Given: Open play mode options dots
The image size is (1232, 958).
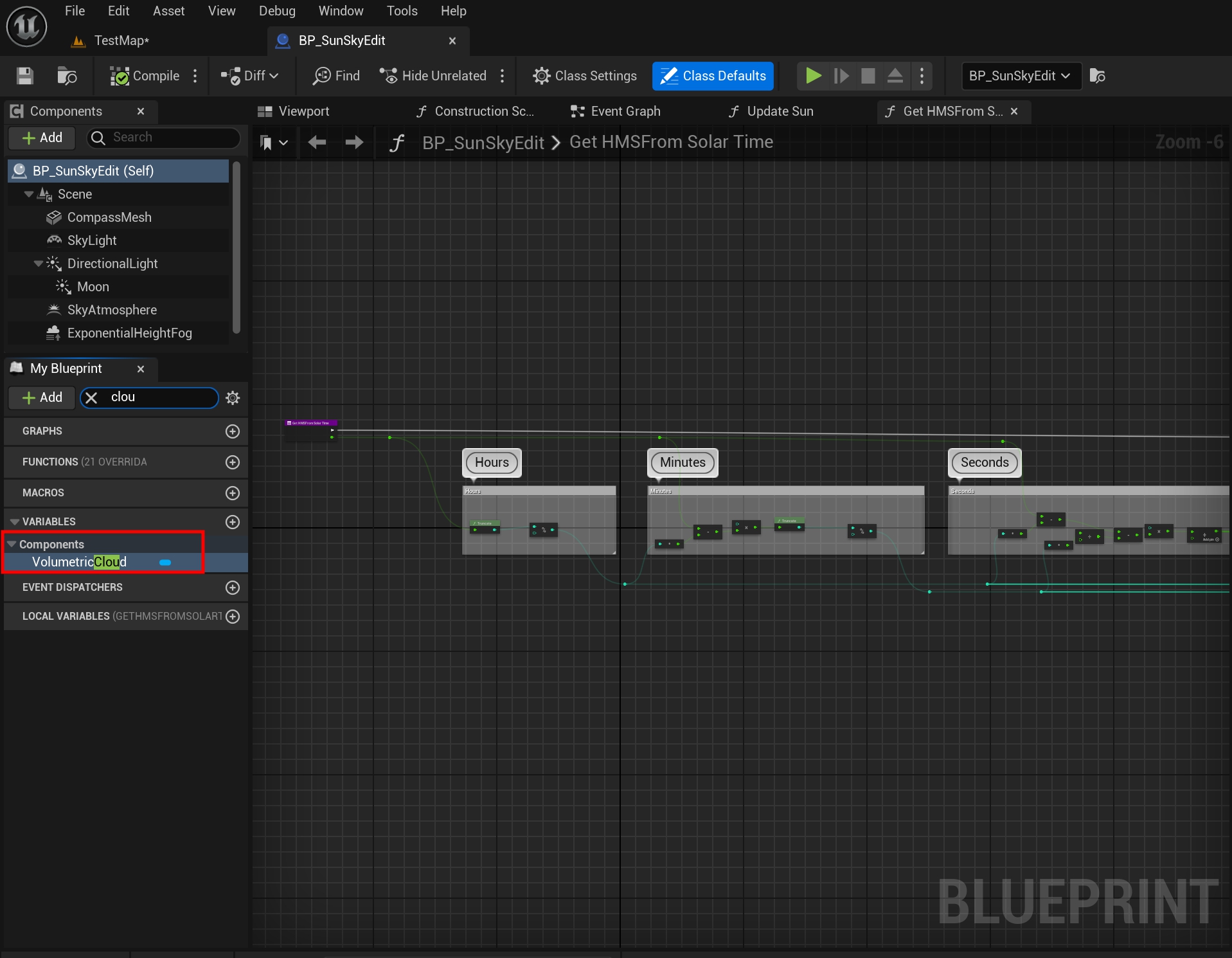Looking at the screenshot, I should point(922,76).
